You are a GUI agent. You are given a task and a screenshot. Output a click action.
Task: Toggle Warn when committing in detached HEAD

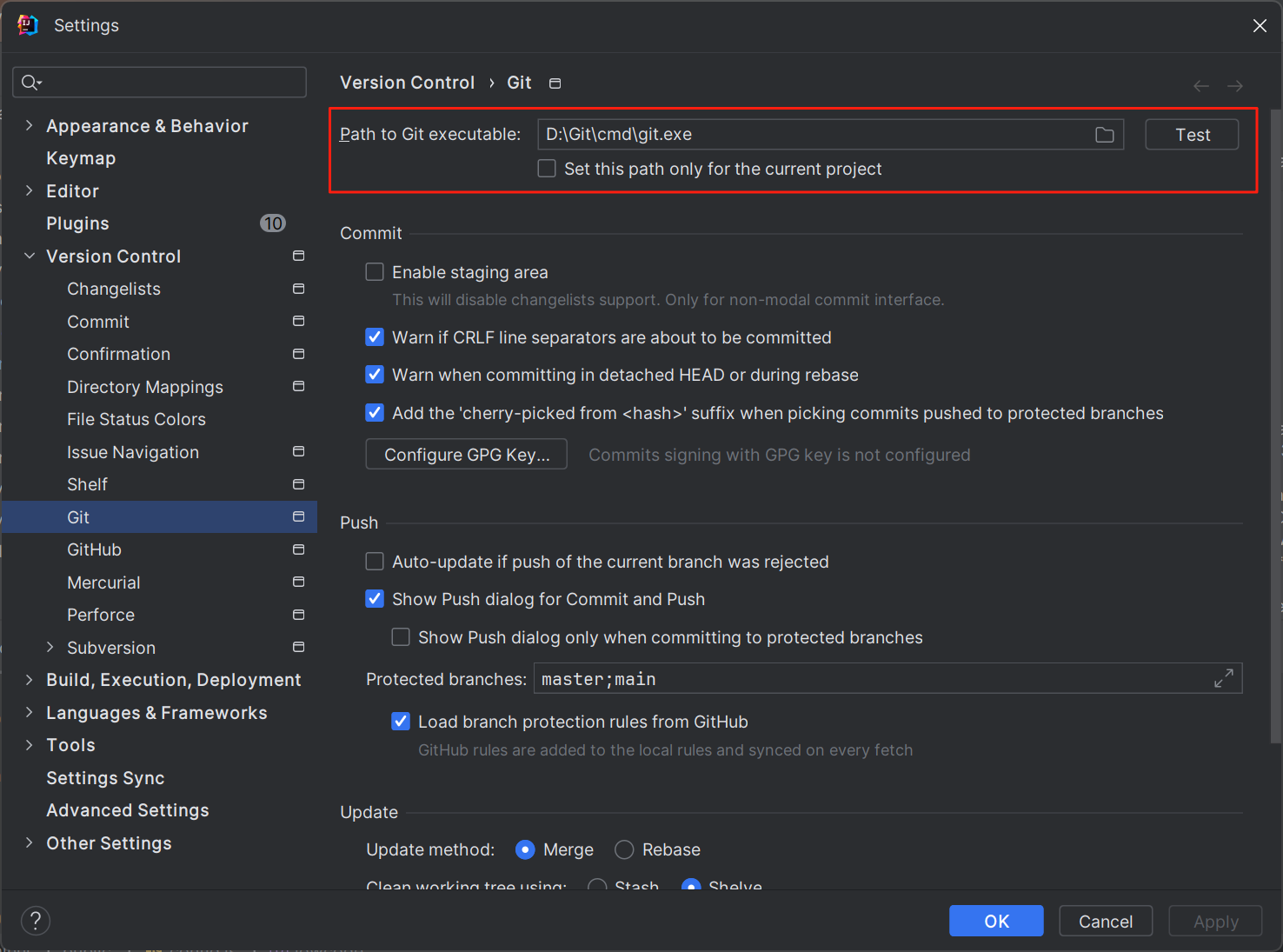pyautogui.click(x=375, y=375)
